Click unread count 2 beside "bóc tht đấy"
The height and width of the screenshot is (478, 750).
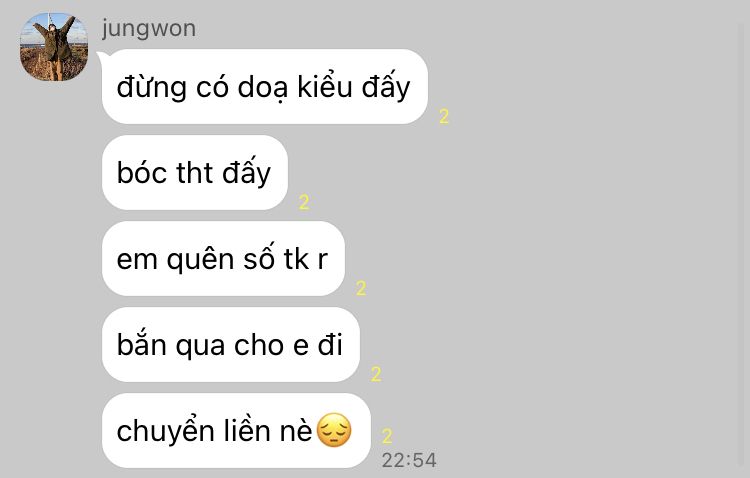(304, 202)
